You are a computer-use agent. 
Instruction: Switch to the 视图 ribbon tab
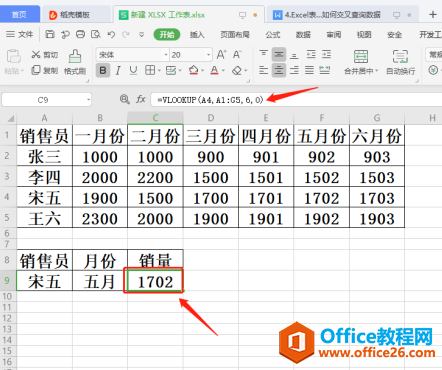click(x=364, y=34)
